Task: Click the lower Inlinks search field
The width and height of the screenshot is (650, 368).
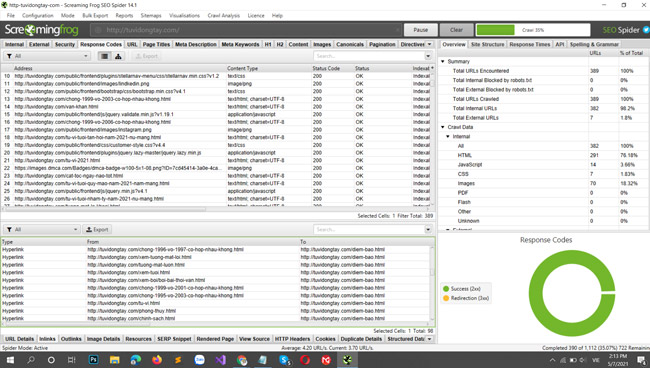Action: [x=369, y=229]
